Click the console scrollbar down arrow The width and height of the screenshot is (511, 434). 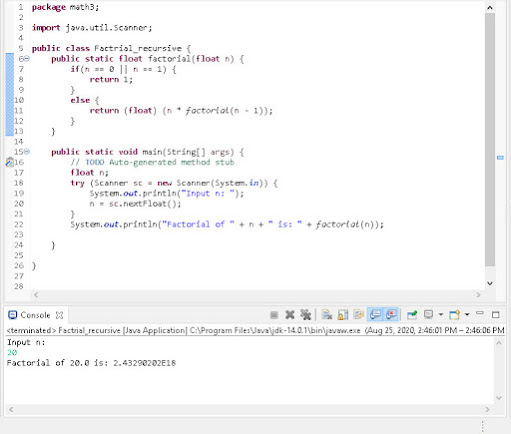[x=499, y=398]
